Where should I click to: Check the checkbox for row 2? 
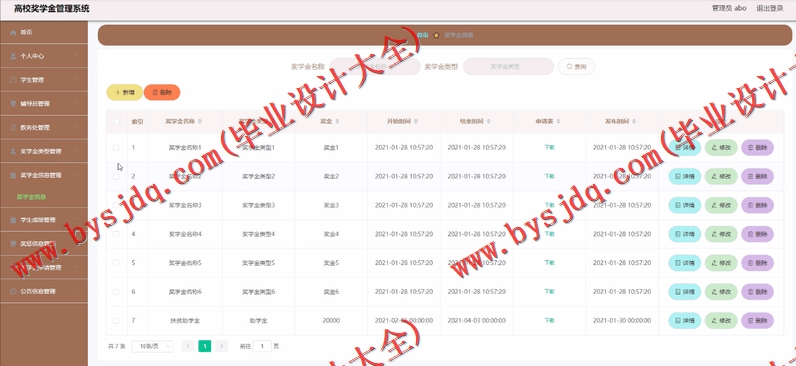point(116,176)
